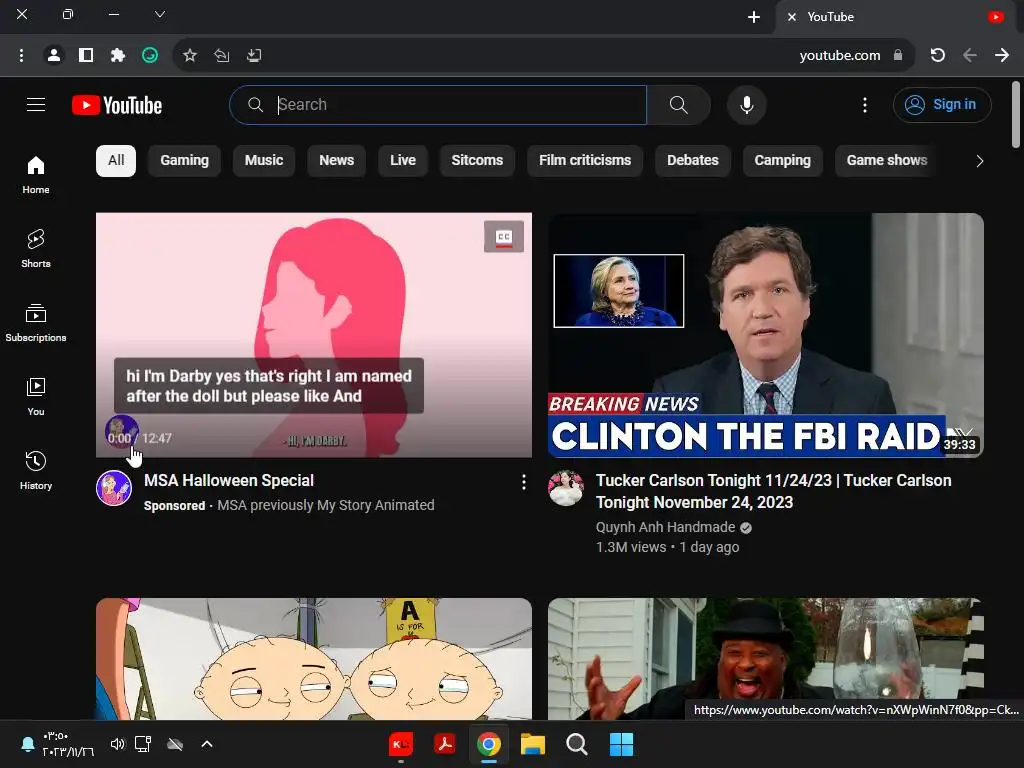Screen dimensions: 1024x768
Task: Click the search magnifier button
Action: pyautogui.click(x=679, y=104)
